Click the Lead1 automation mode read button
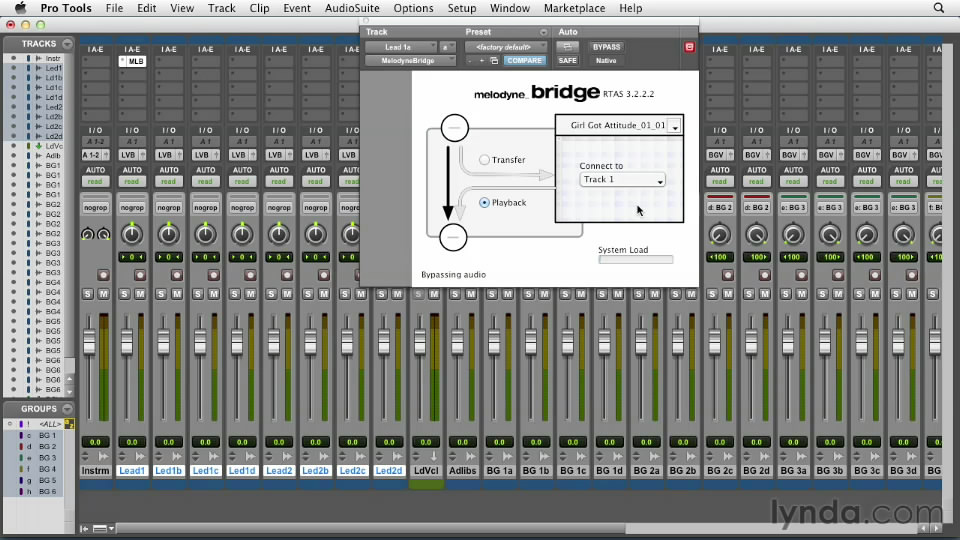Screen dimensions: 960x540 pyautogui.click(x=132, y=182)
